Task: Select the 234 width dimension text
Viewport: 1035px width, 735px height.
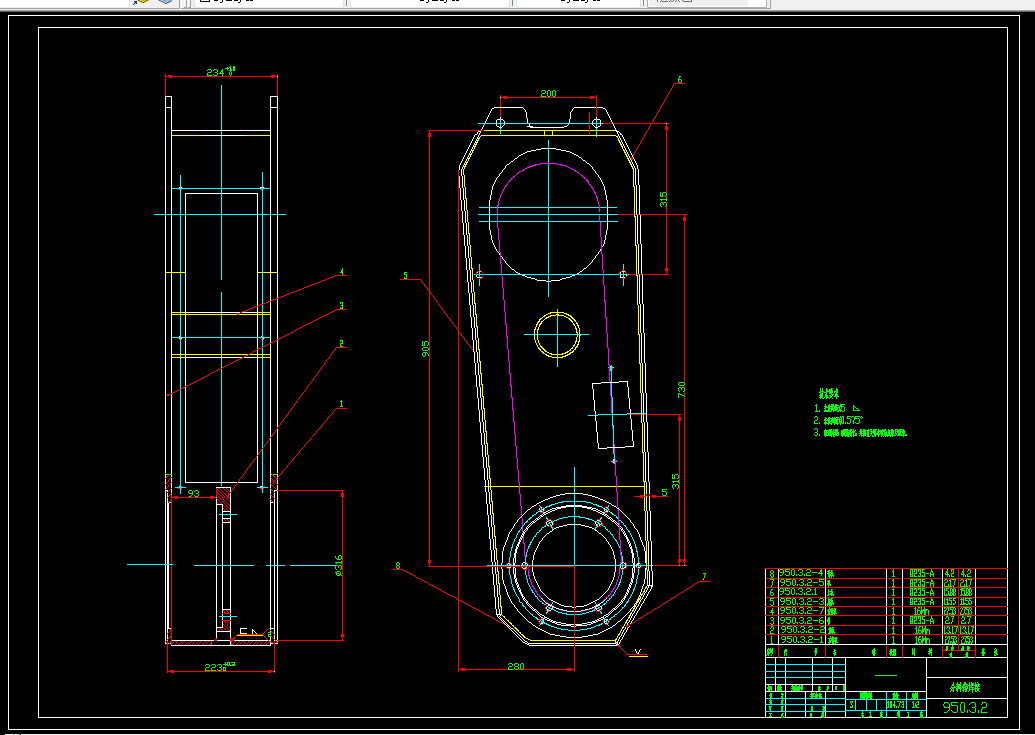Action: point(221,71)
